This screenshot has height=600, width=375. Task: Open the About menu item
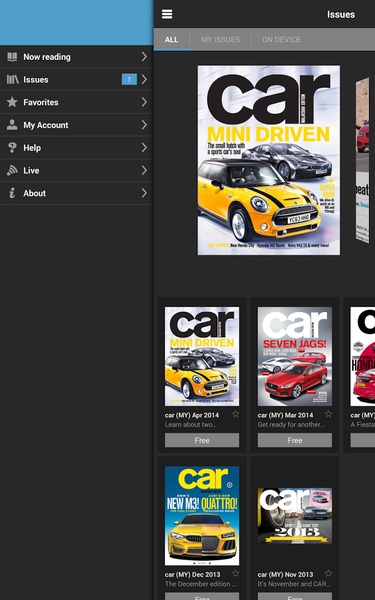(x=77, y=193)
